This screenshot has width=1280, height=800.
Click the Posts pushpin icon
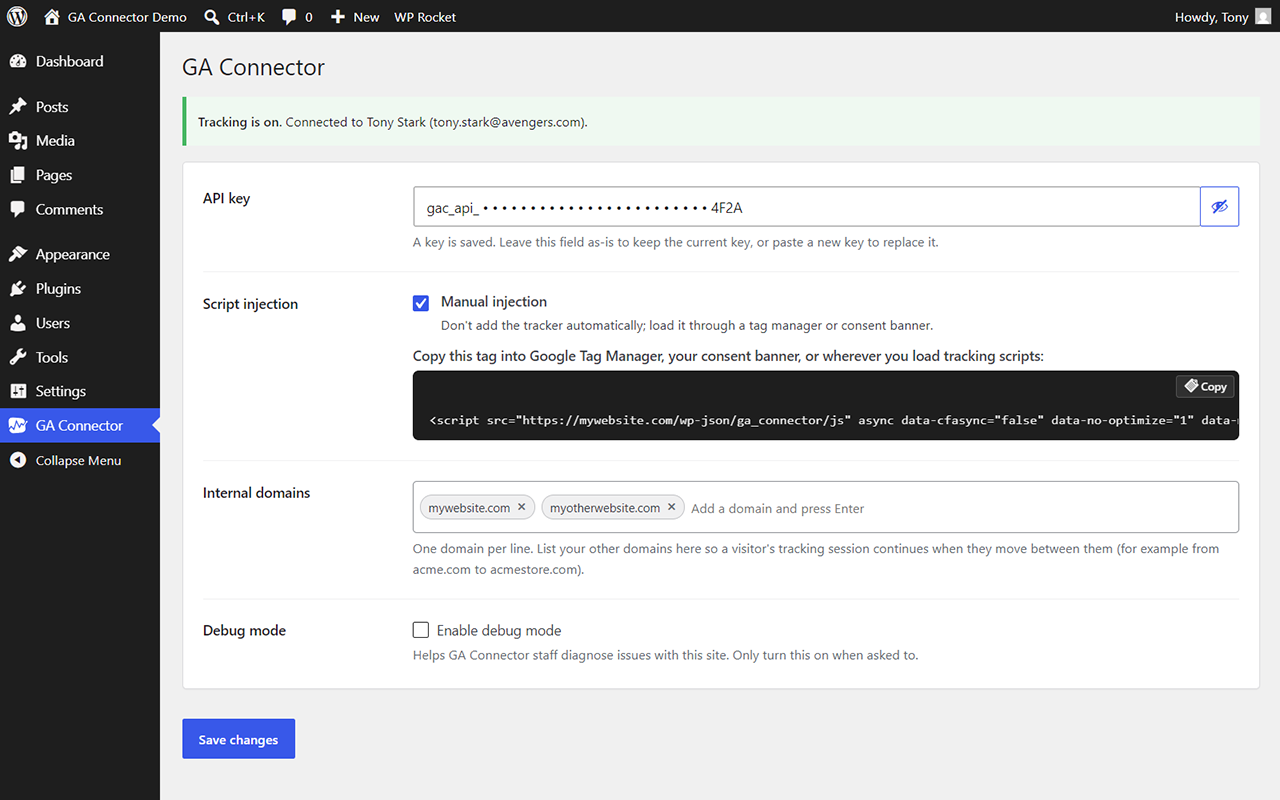[18, 107]
